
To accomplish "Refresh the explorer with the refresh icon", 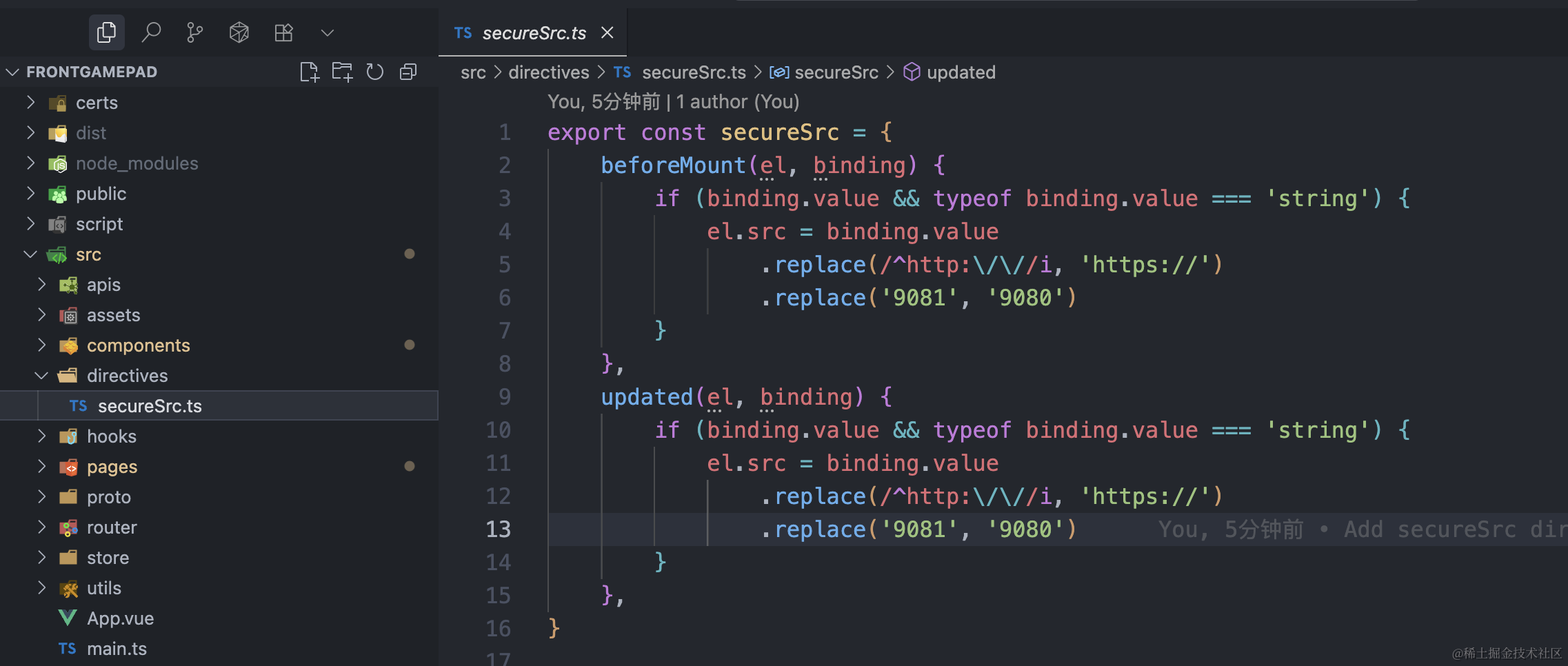I will (375, 72).
